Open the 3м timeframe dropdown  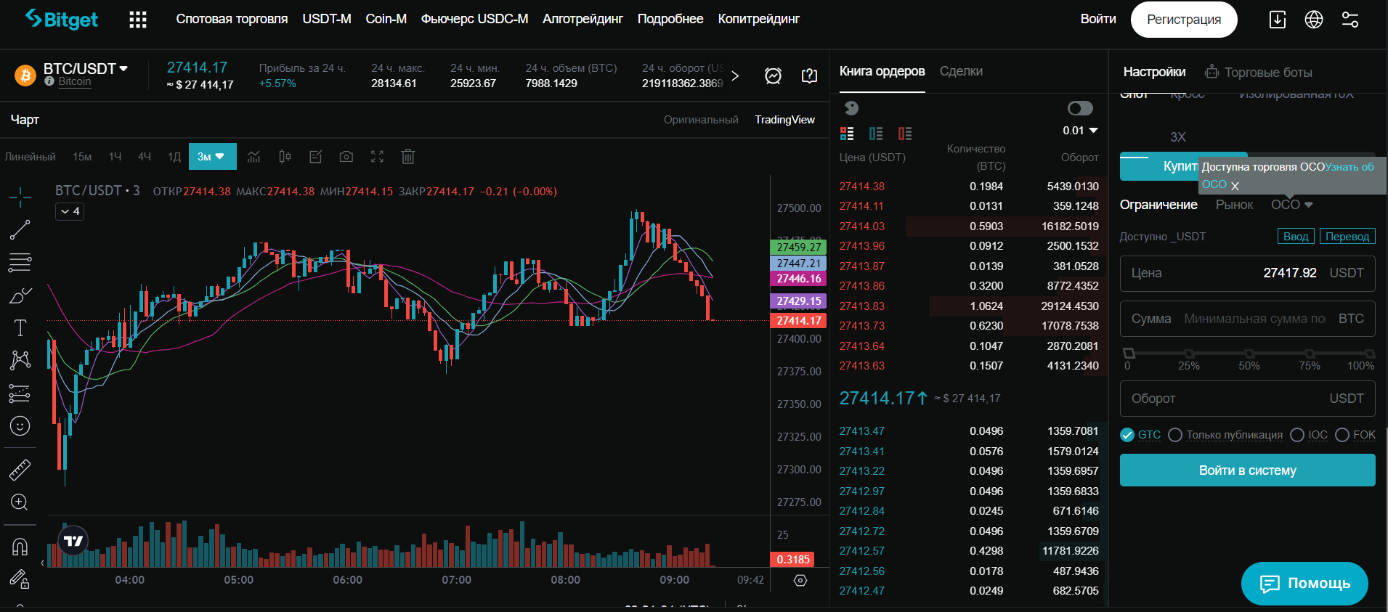211,156
